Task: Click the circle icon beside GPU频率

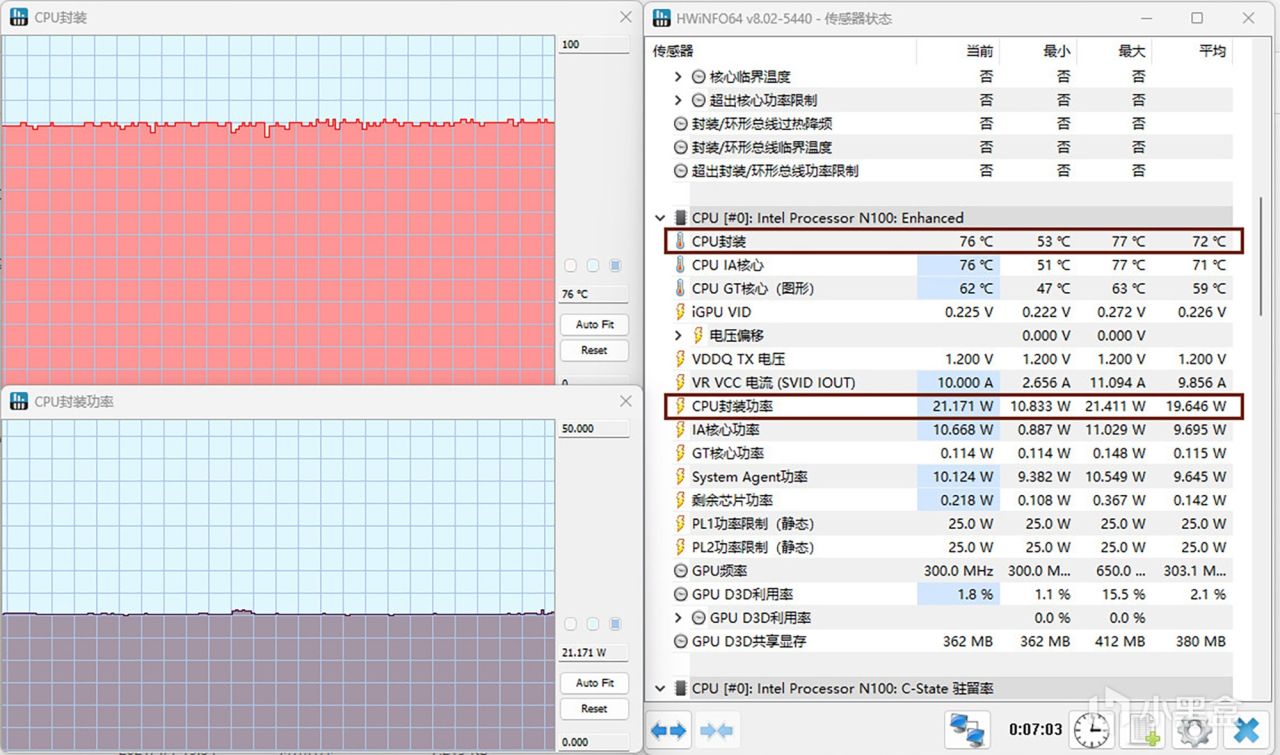Action: [680, 571]
